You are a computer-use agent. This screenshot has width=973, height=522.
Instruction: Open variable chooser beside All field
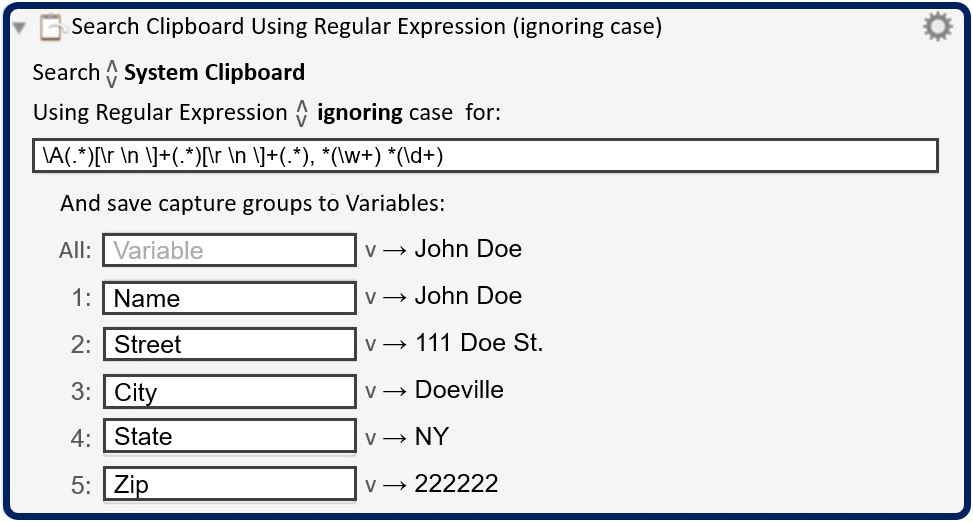[x=370, y=251]
